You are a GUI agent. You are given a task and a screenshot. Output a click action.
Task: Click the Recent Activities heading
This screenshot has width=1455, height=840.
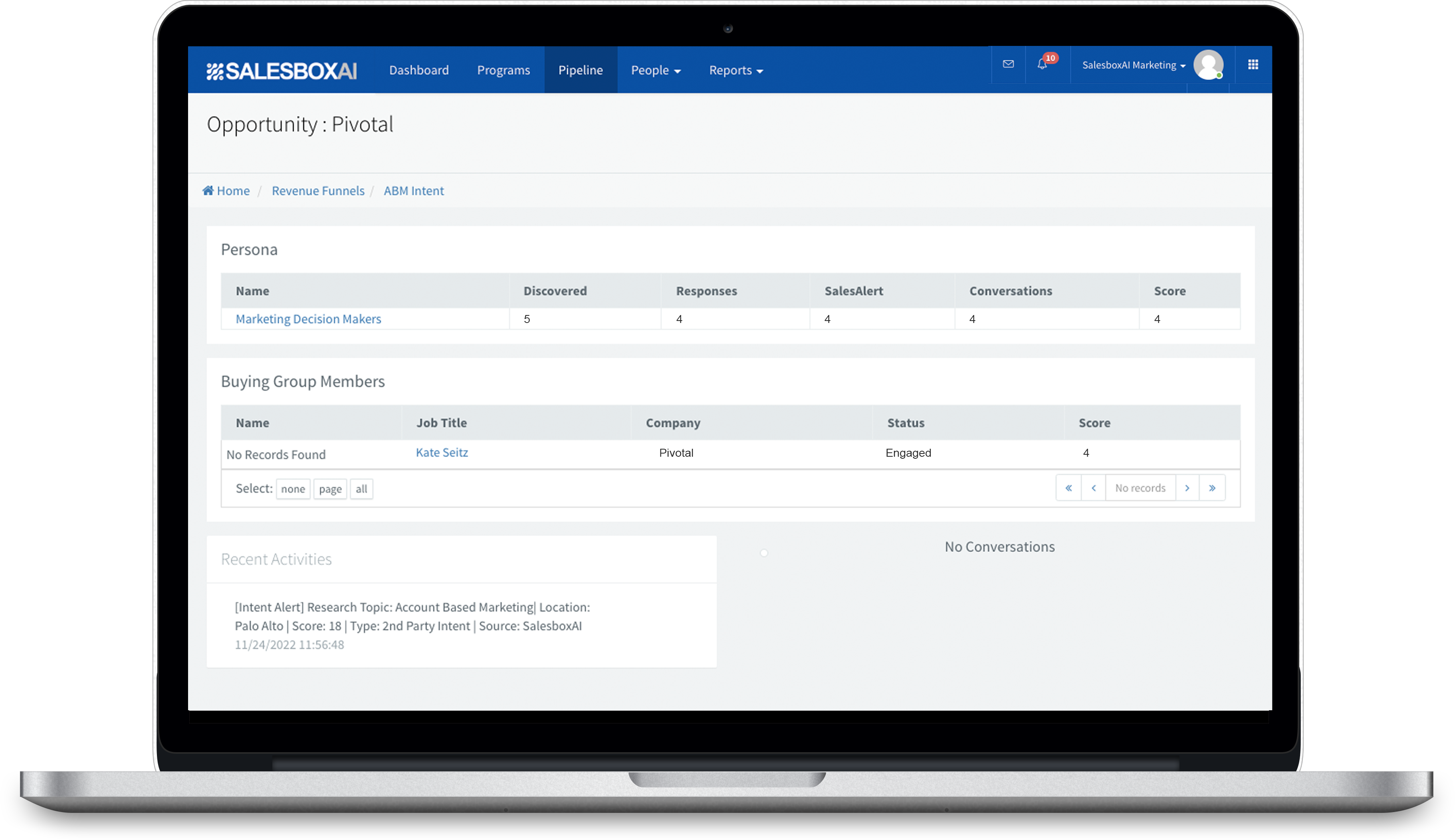coord(276,559)
